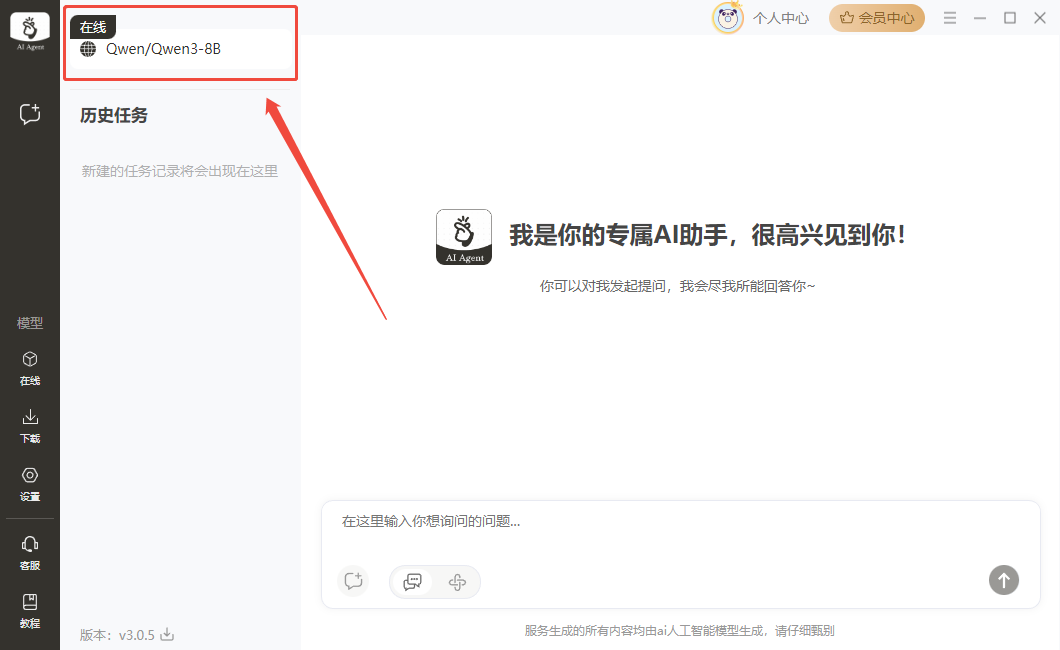This screenshot has height=650, width=1060.
Task: Open 会员中心 membership center
Action: pyautogui.click(x=876, y=18)
